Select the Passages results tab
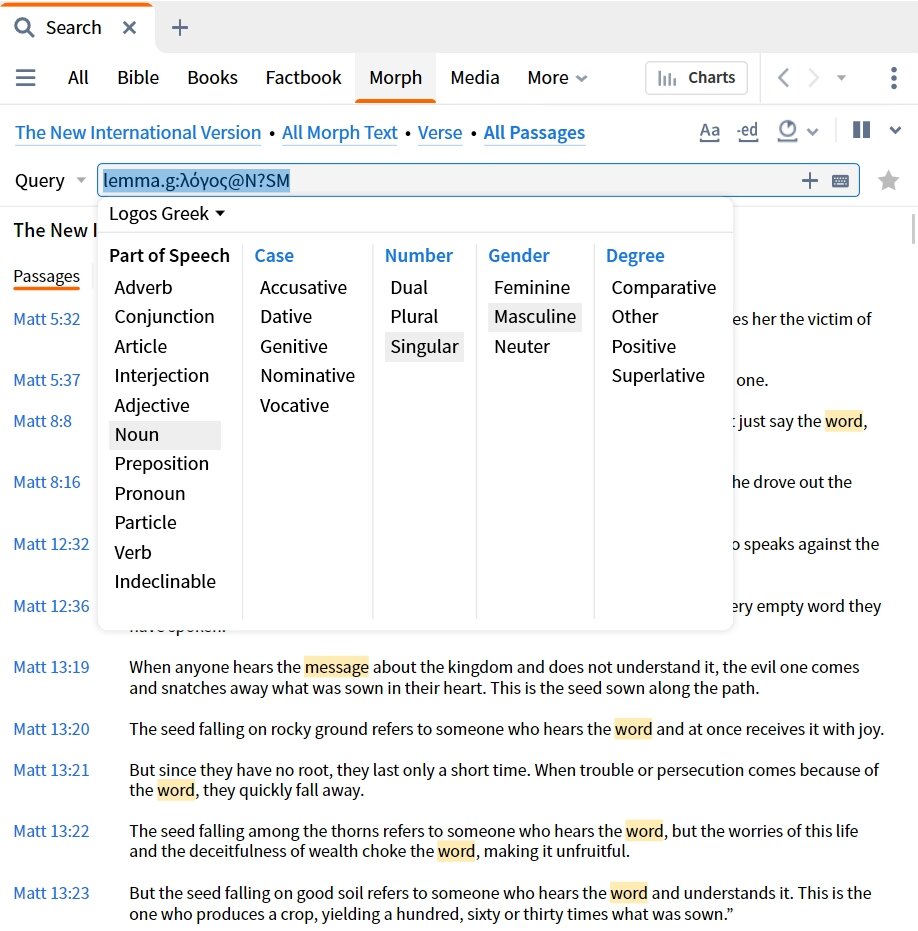 pyautogui.click(x=46, y=277)
